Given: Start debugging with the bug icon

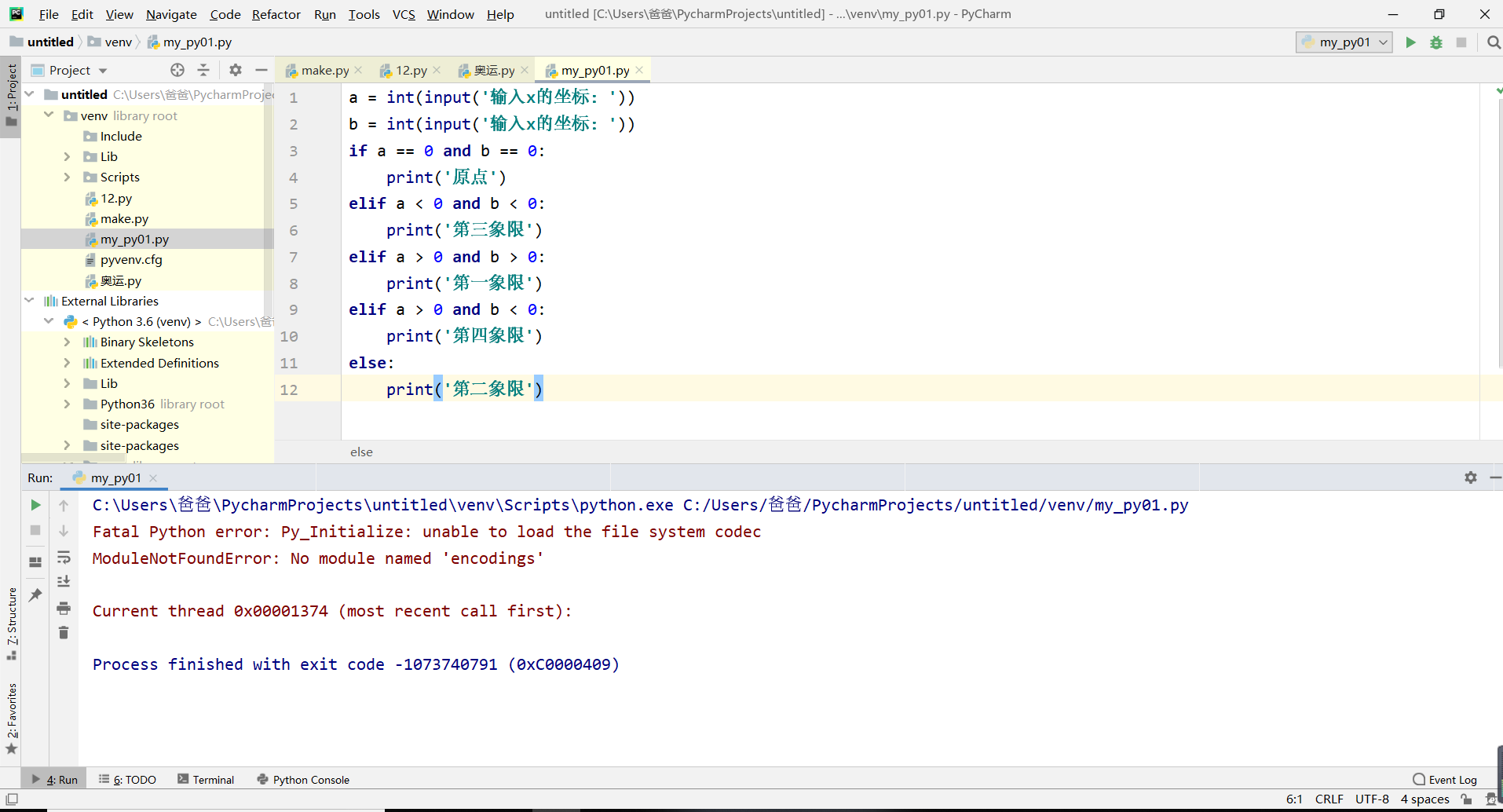Looking at the screenshot, I should point(1436,42).
